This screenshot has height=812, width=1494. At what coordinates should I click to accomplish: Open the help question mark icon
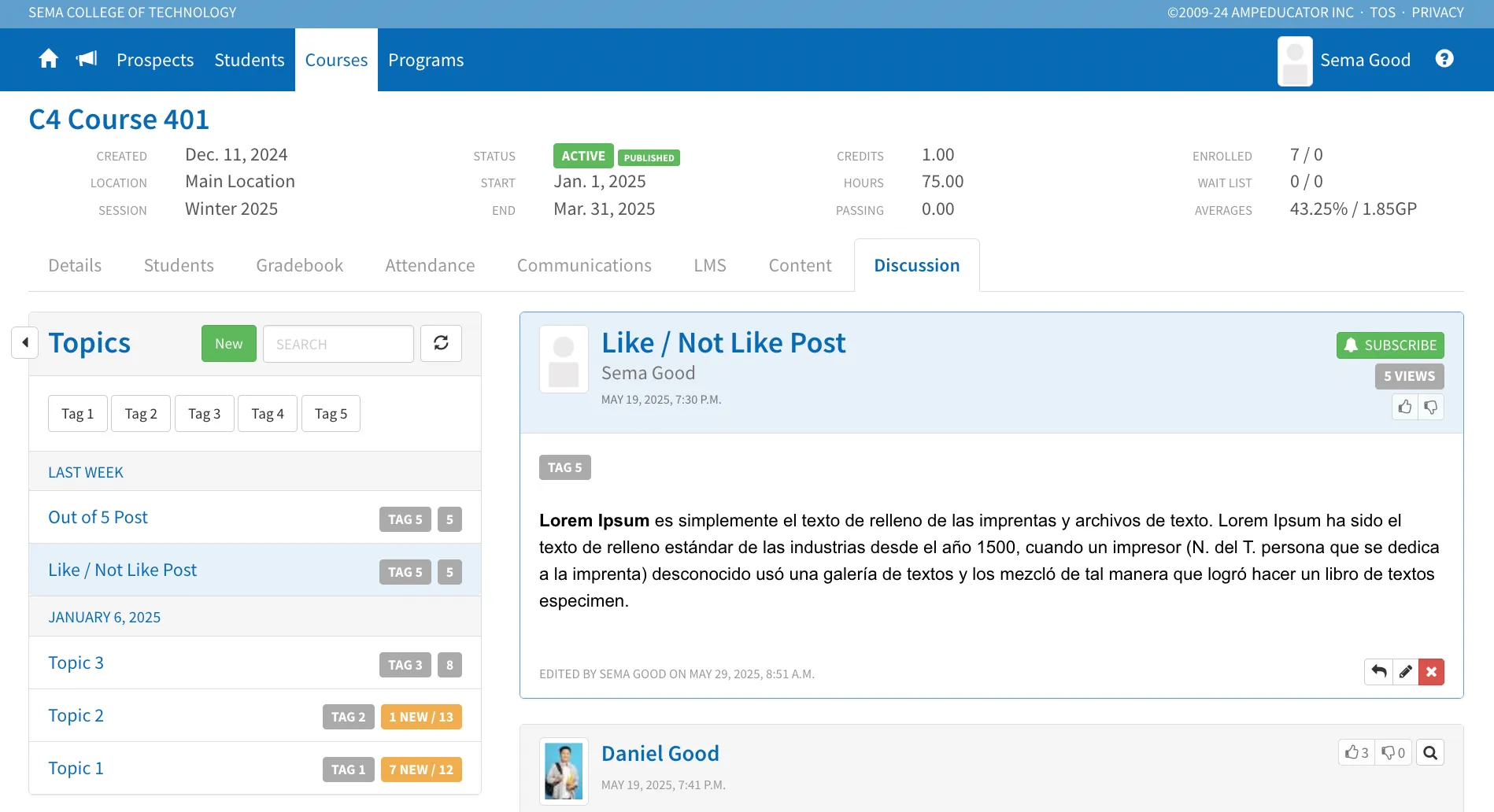coord(1444,59)
